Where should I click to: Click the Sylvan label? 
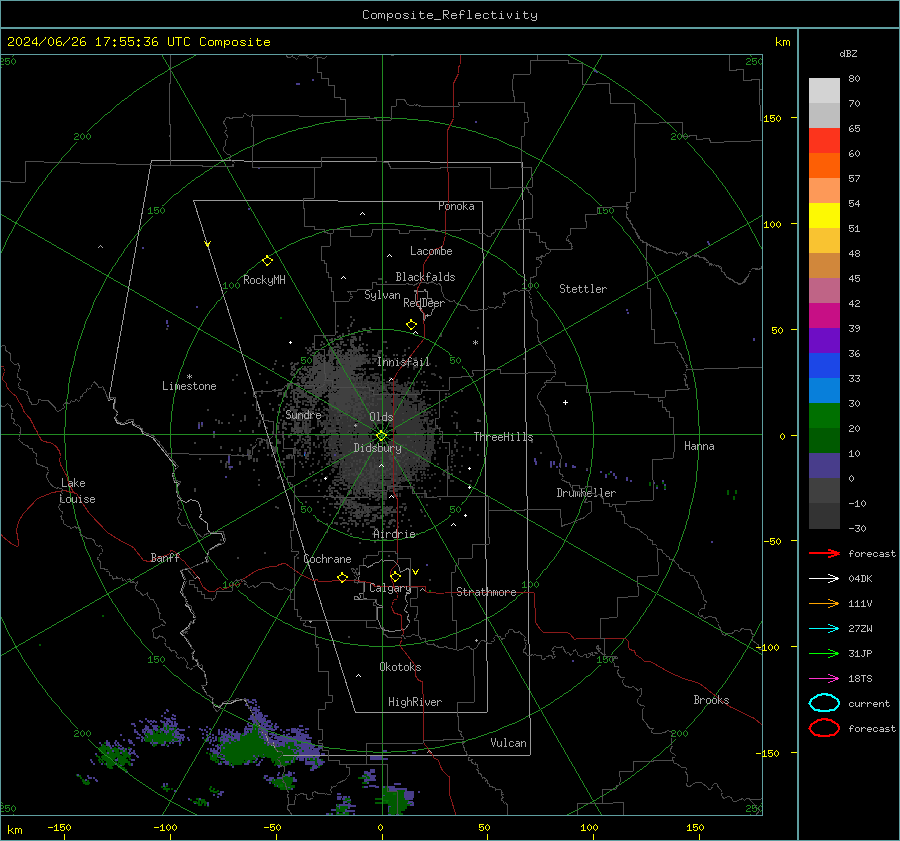click(382, 295)
